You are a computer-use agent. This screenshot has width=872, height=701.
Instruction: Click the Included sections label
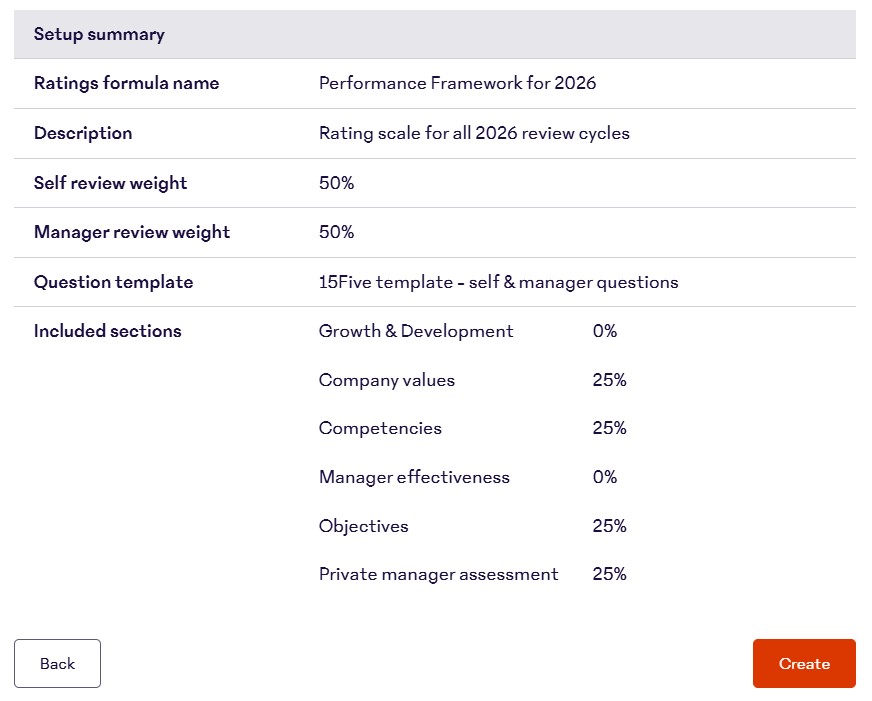tap(107, 330)
